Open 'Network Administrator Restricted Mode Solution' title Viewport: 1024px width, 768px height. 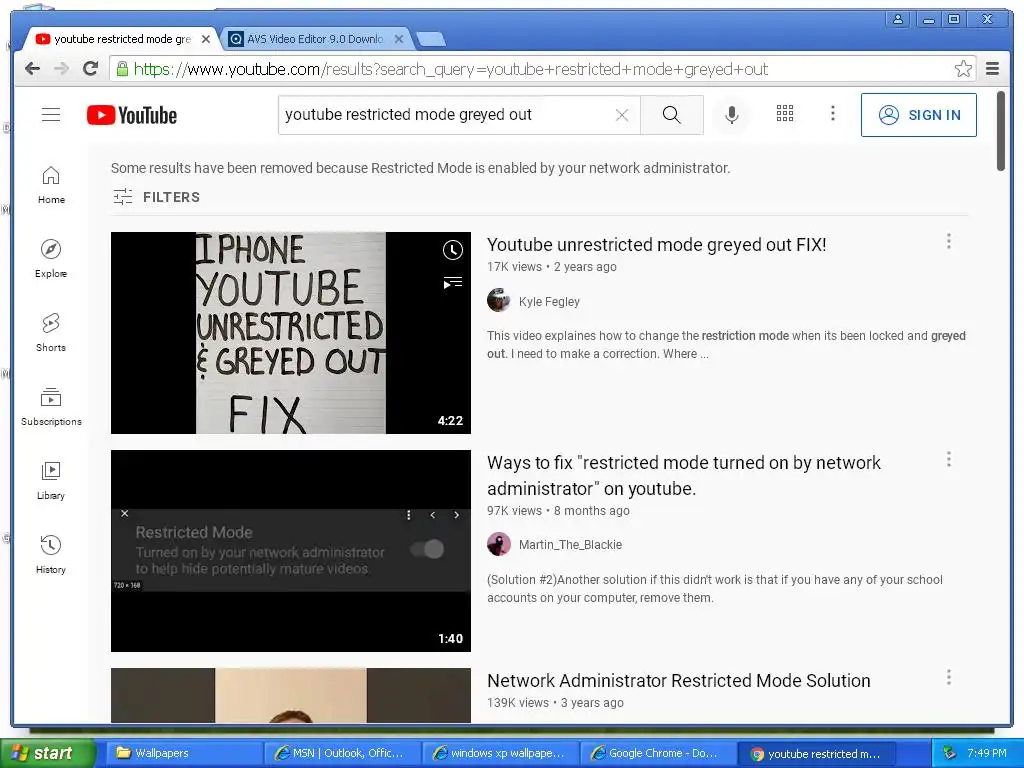point(679,680)
